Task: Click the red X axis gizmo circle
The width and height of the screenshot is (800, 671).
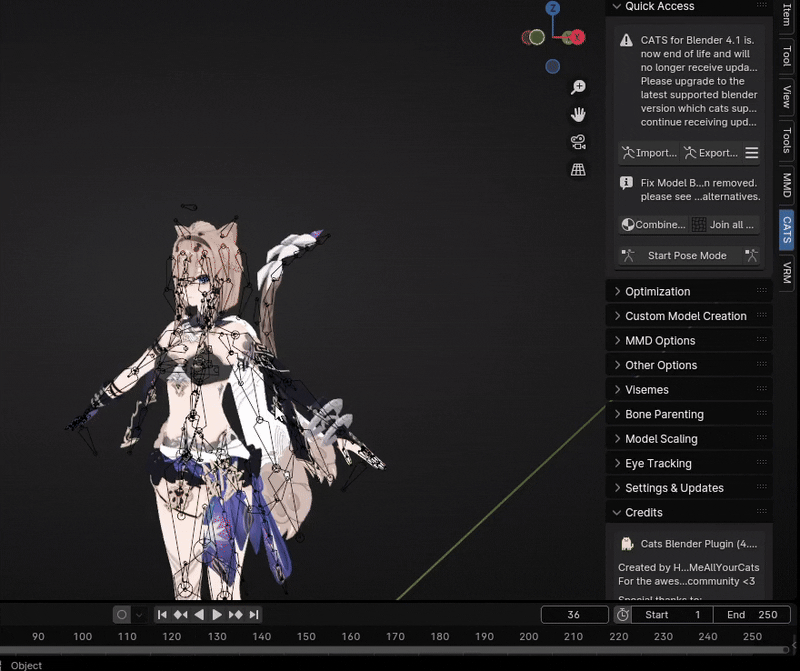Action: [577, 37]
